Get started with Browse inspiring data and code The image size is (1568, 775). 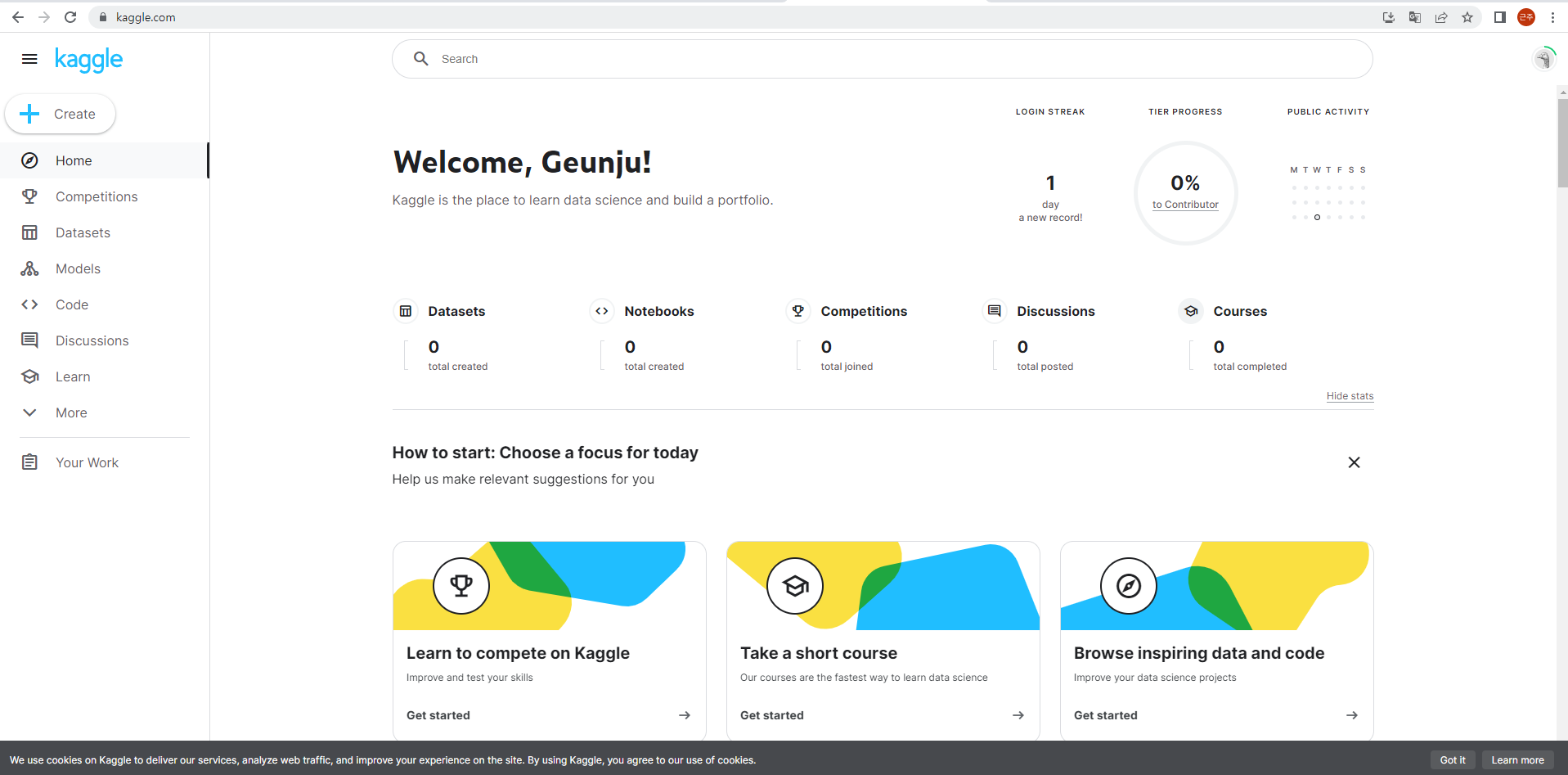click(x=1106, y=715)
